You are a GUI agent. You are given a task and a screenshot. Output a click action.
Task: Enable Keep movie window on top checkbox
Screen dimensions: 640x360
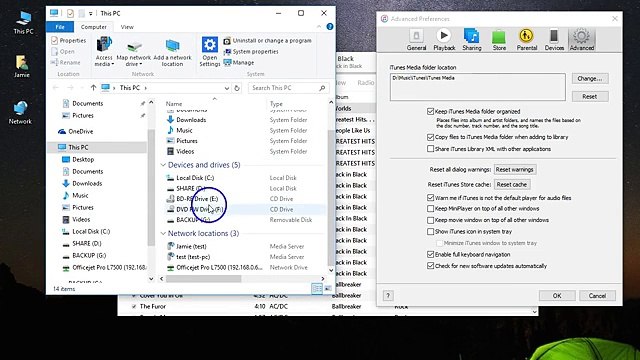[430, 220]
